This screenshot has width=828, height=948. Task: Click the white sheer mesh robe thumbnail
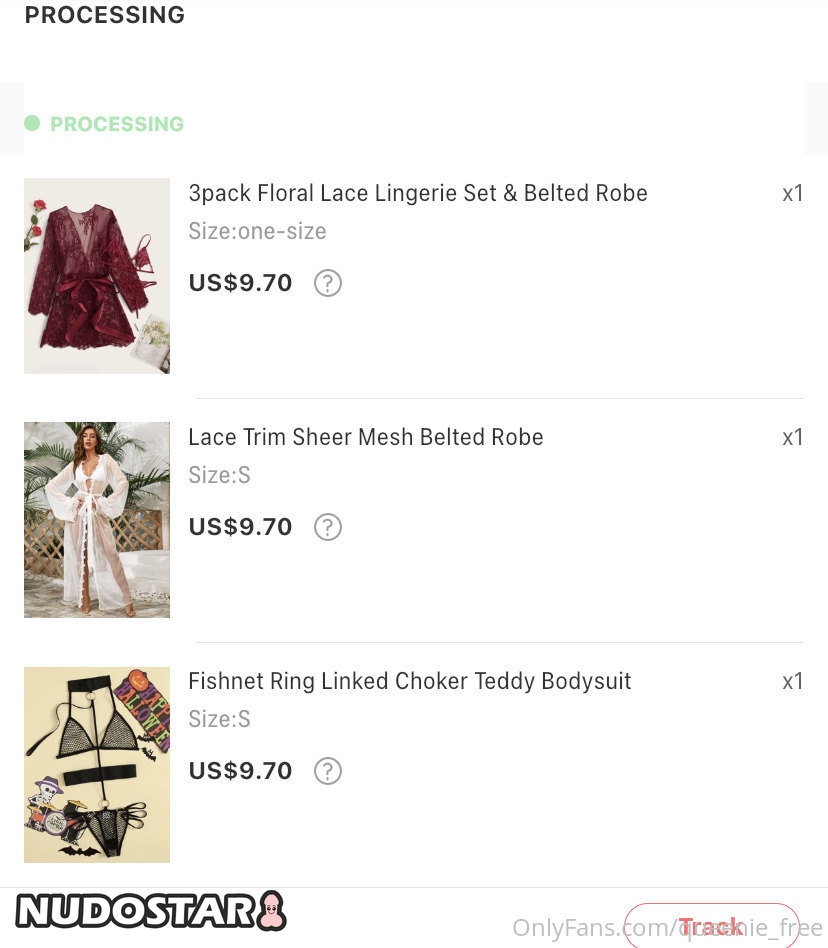coord(97,520)
